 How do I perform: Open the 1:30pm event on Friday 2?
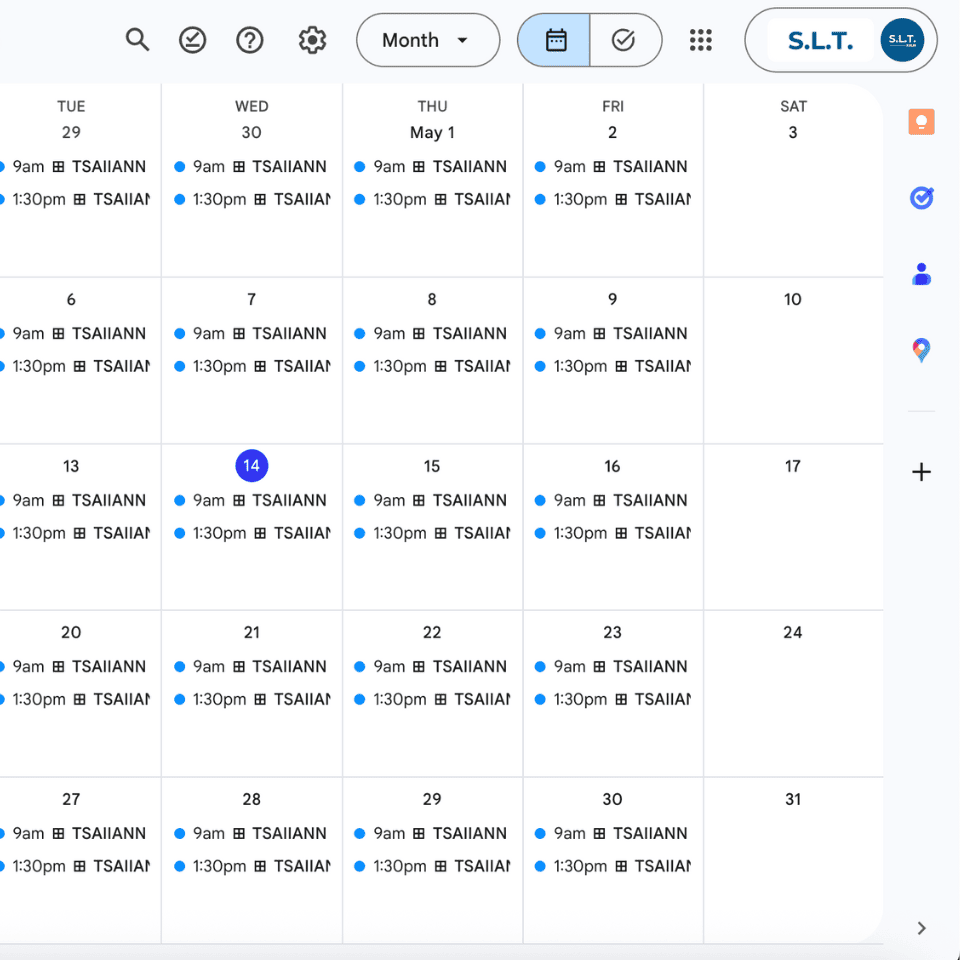[613, 200]
